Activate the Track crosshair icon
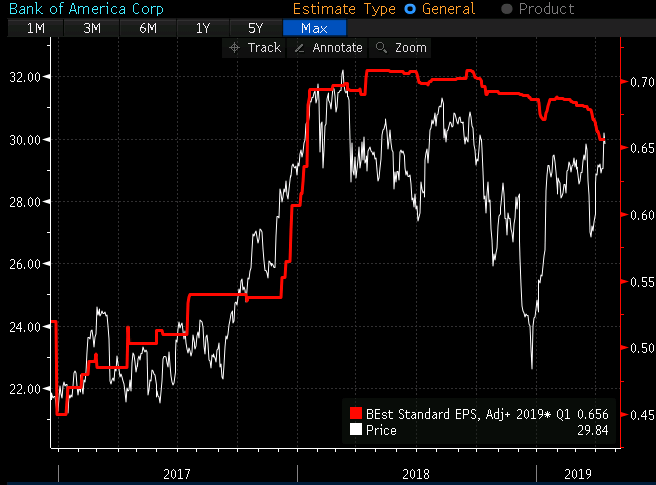The height and width of the screenshot is (485, 656). click(x=235, y=48)
